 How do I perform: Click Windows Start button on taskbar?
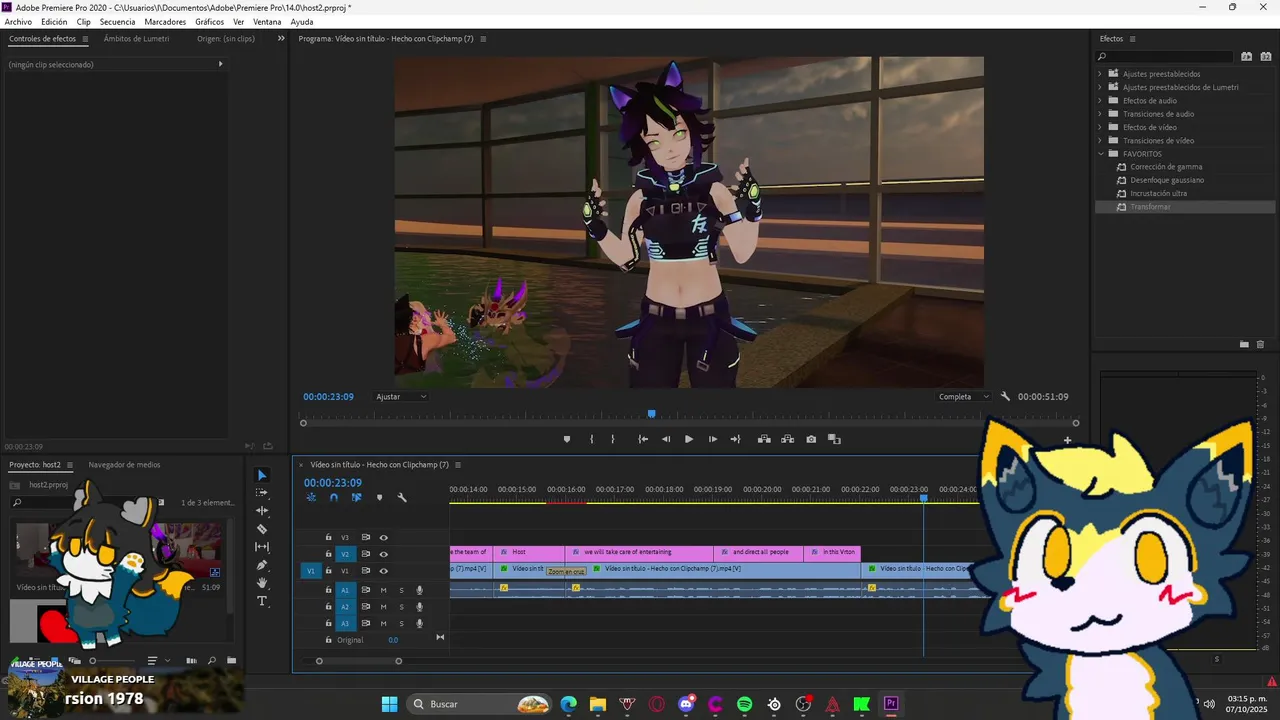click(390, 704)
